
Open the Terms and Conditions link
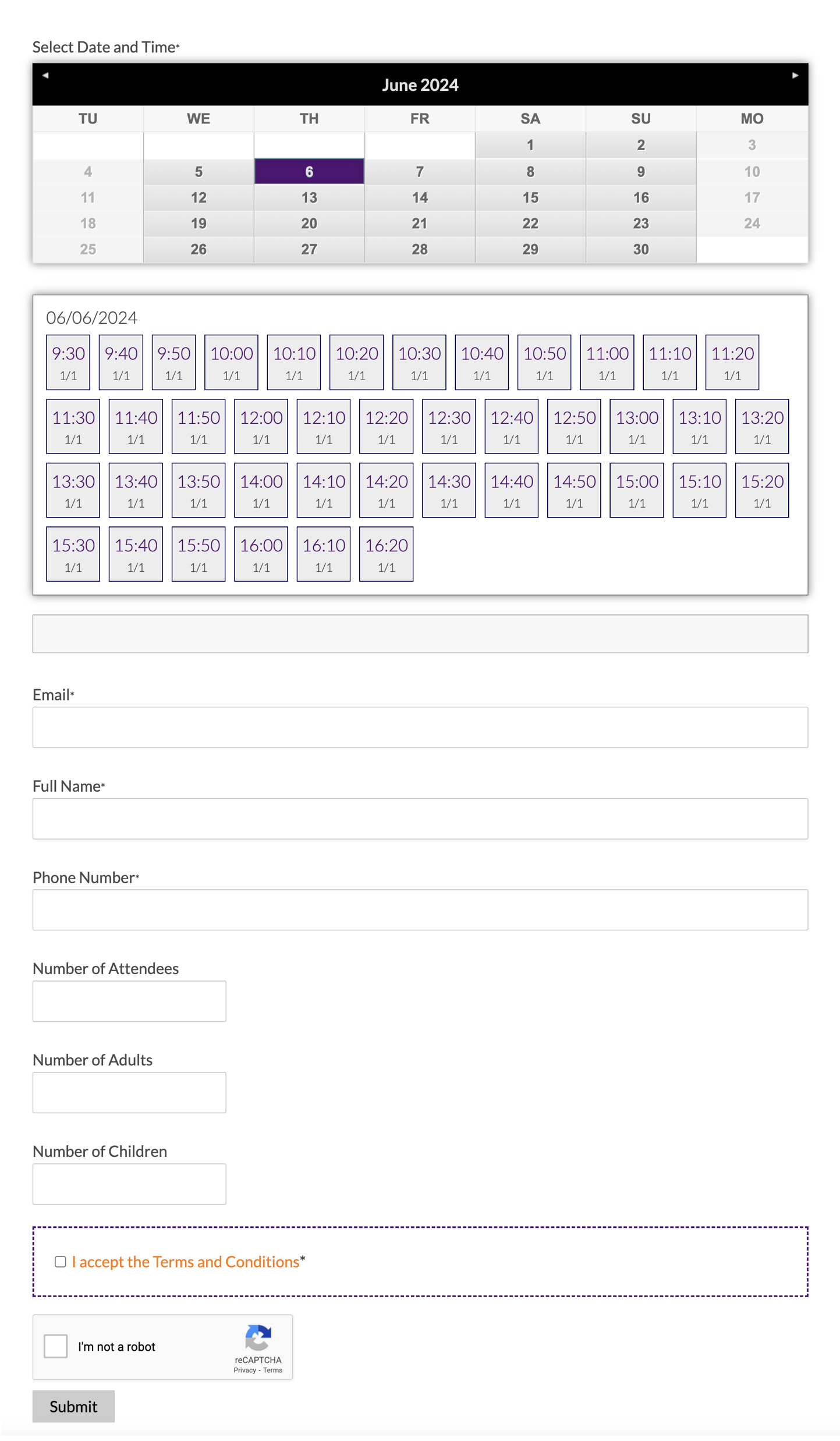point(185,1262)
